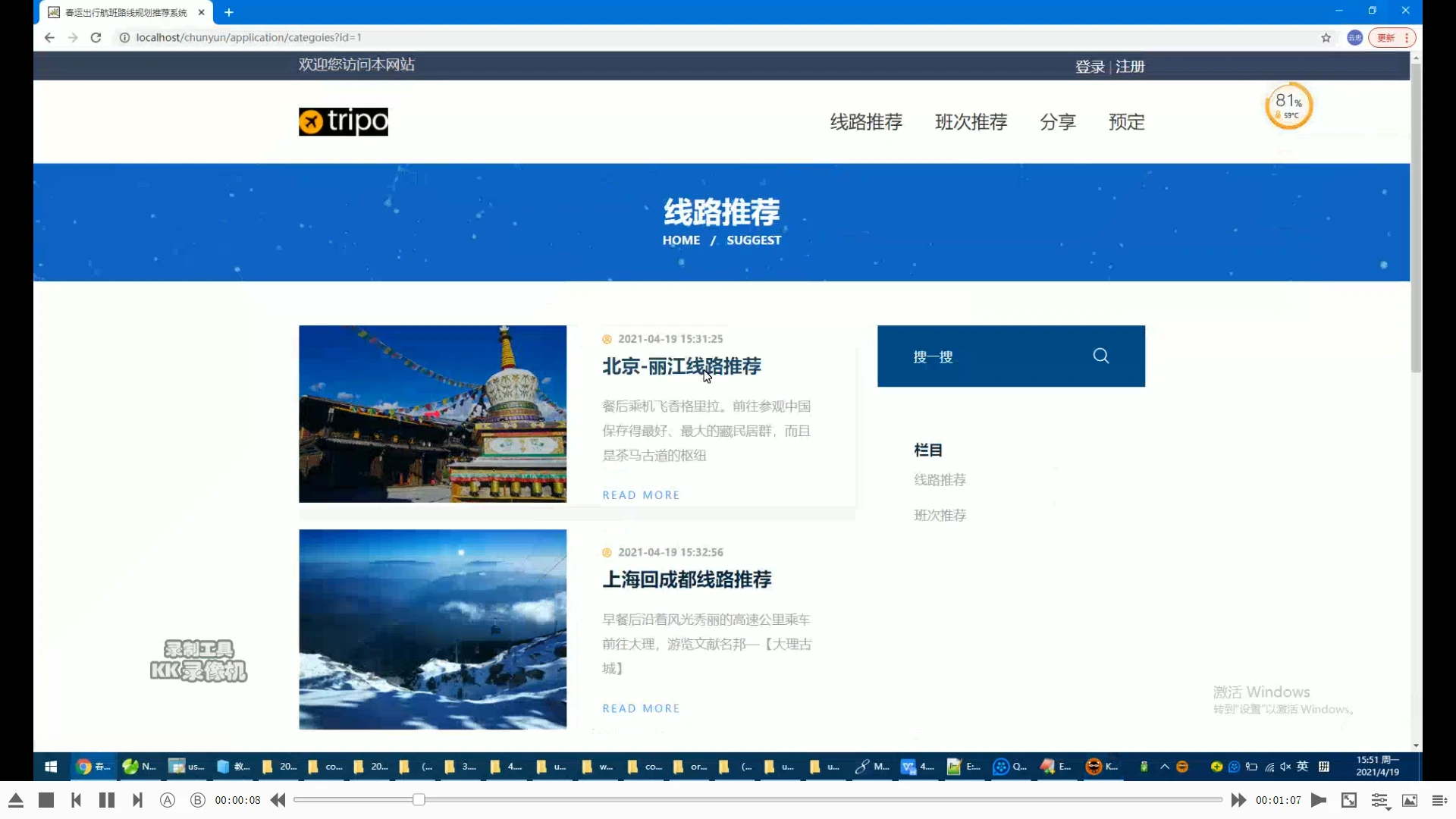
Task: Reload the page in browser
Action: 96,38
